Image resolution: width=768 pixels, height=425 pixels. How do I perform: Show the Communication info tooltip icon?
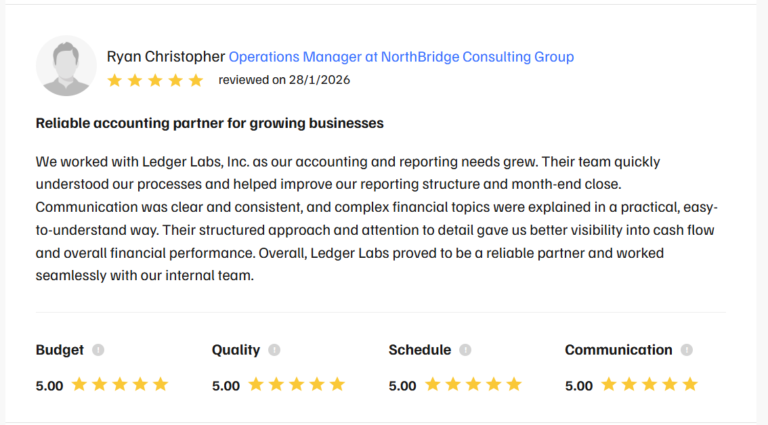pos(687,350)
